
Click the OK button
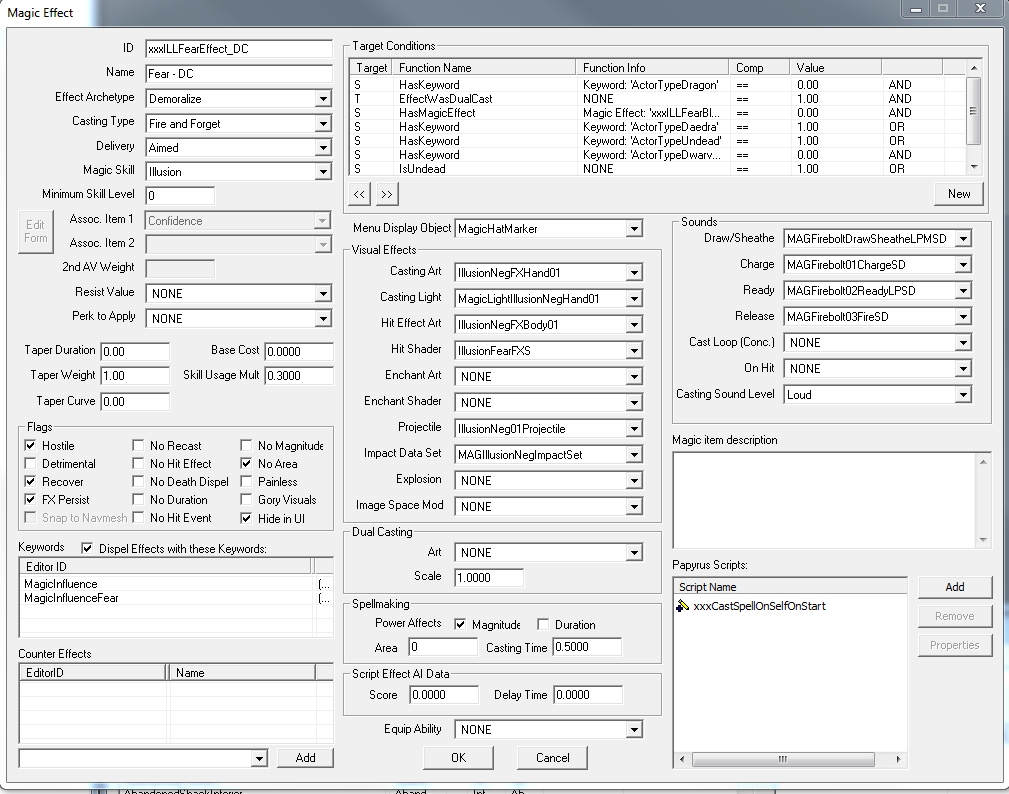click(x=458, y=758)
